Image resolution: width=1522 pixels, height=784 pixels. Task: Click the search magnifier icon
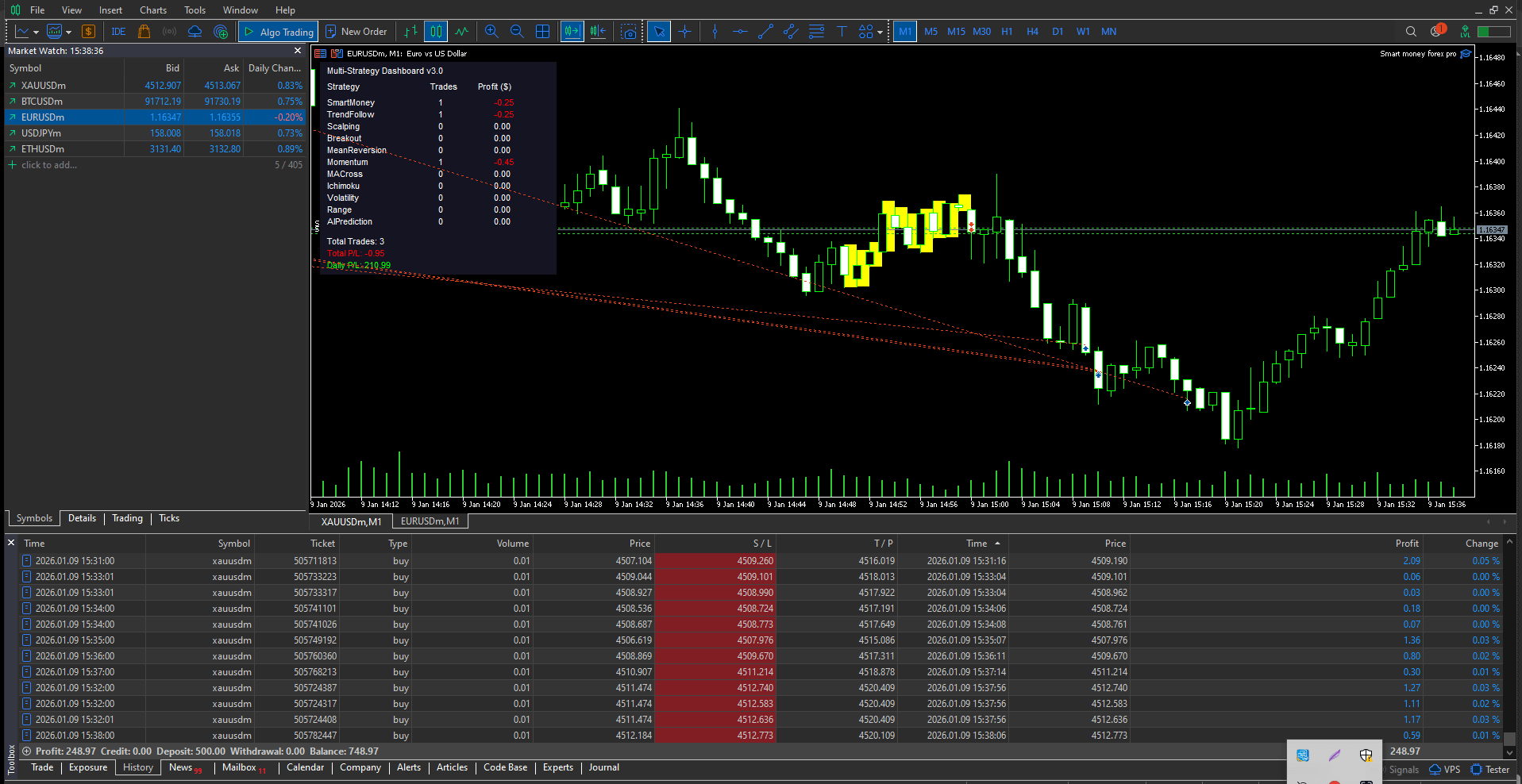click(x=1411, y=32)
